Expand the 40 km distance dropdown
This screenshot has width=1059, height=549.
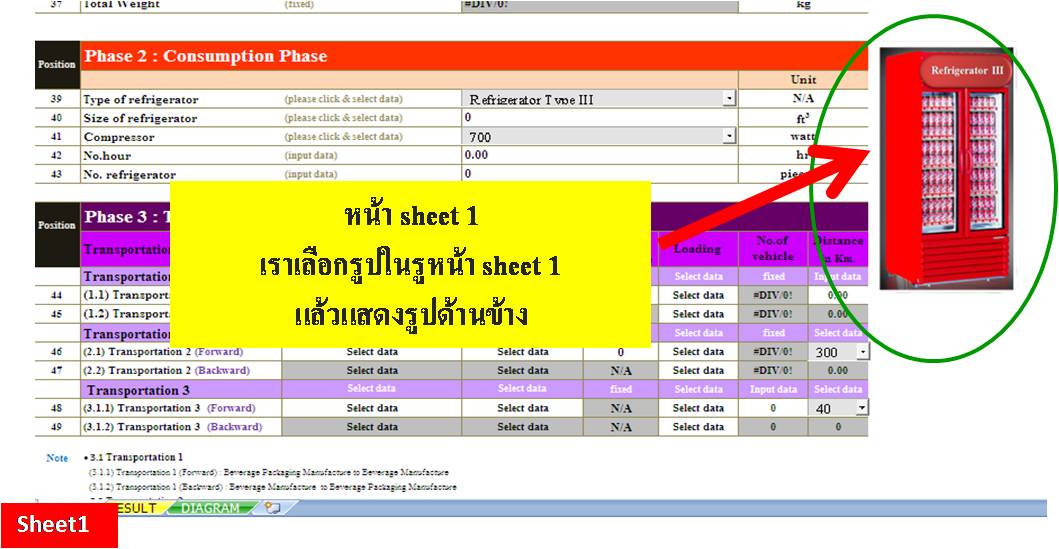[x=862, y=408]
